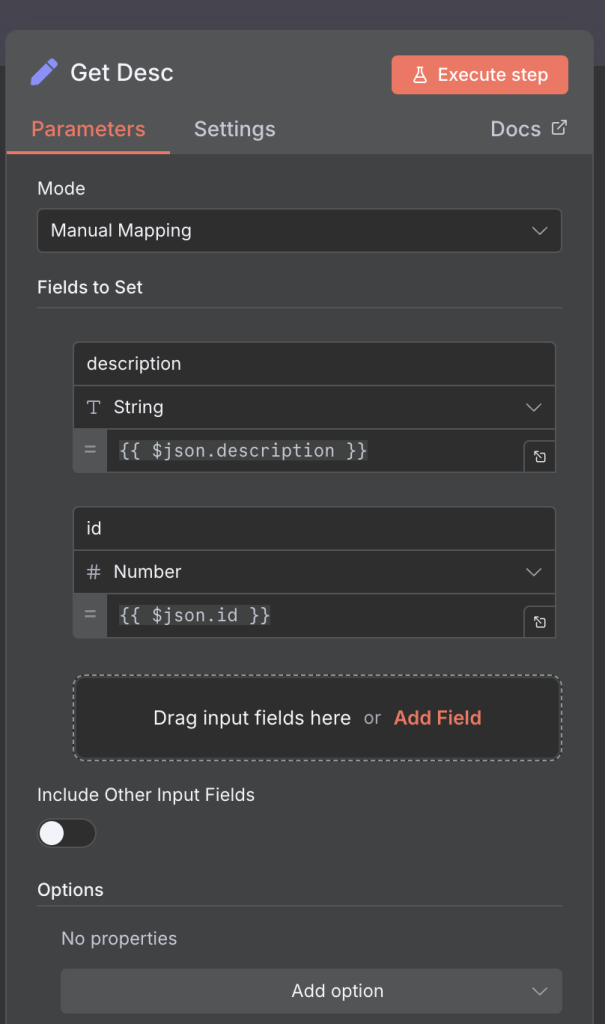The image size is (605, 1024).
Task: Enable Include Other Input Fields toggle
Action: tap(66, 833)
